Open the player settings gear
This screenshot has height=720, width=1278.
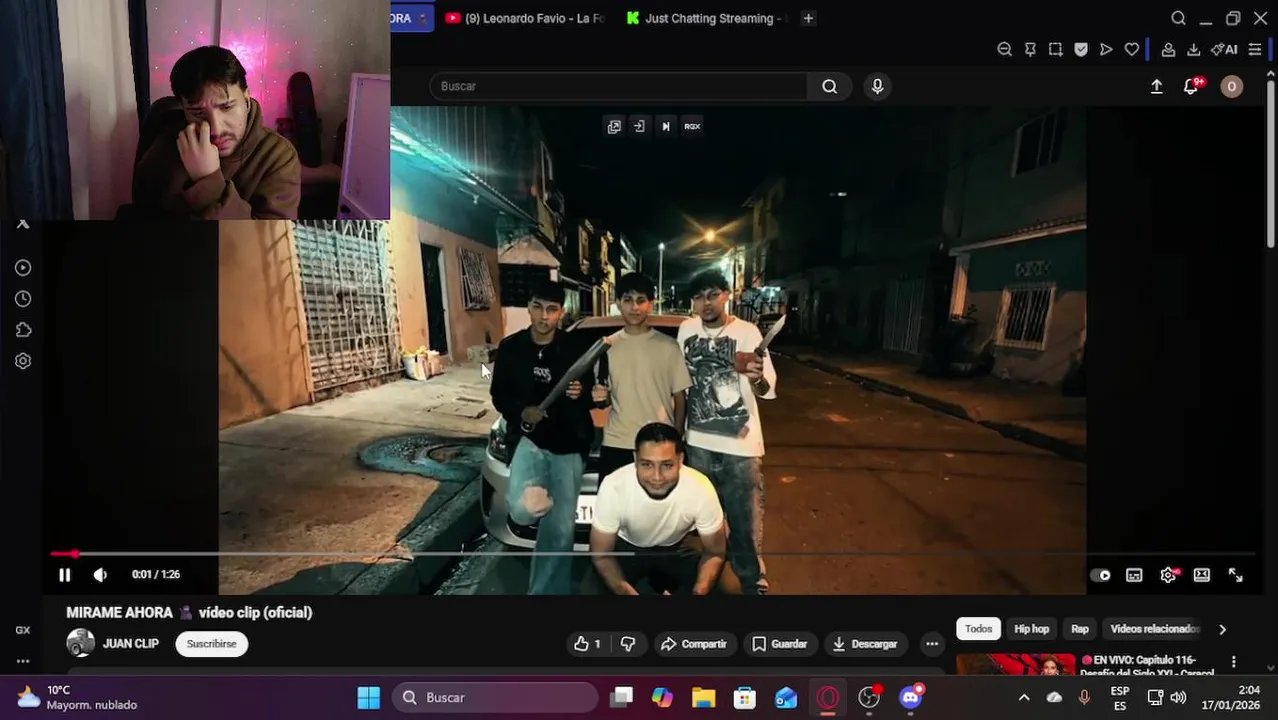tap(1168, 575)
